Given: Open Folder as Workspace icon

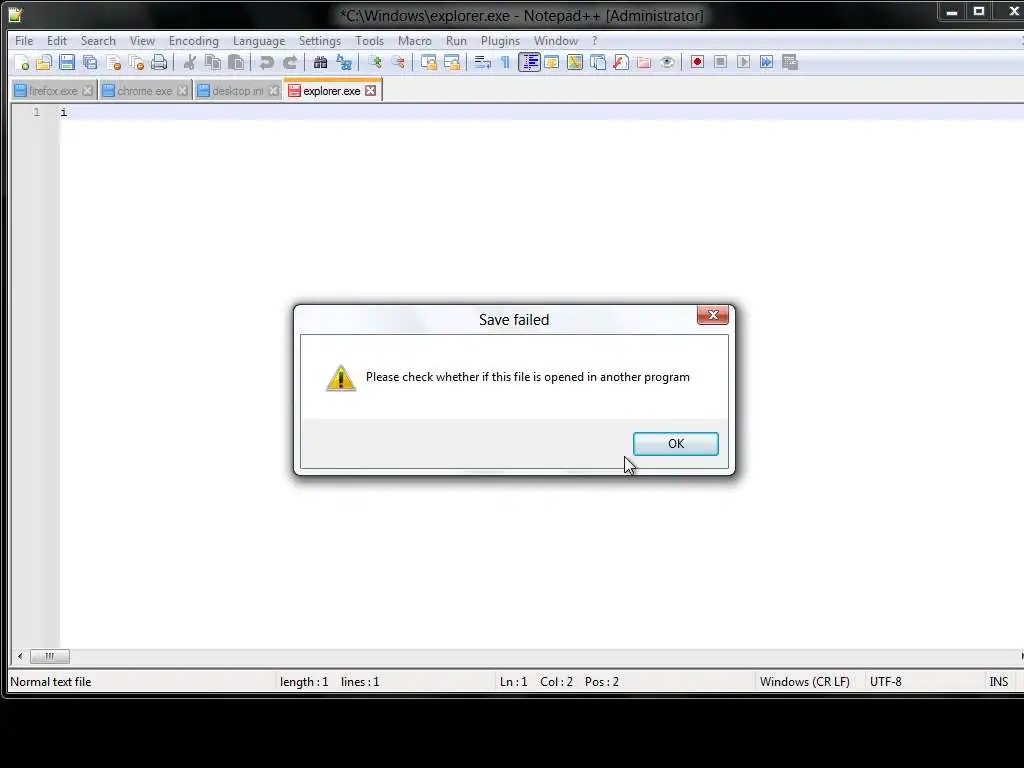Looking at the screenshot, I should [644, 63].
